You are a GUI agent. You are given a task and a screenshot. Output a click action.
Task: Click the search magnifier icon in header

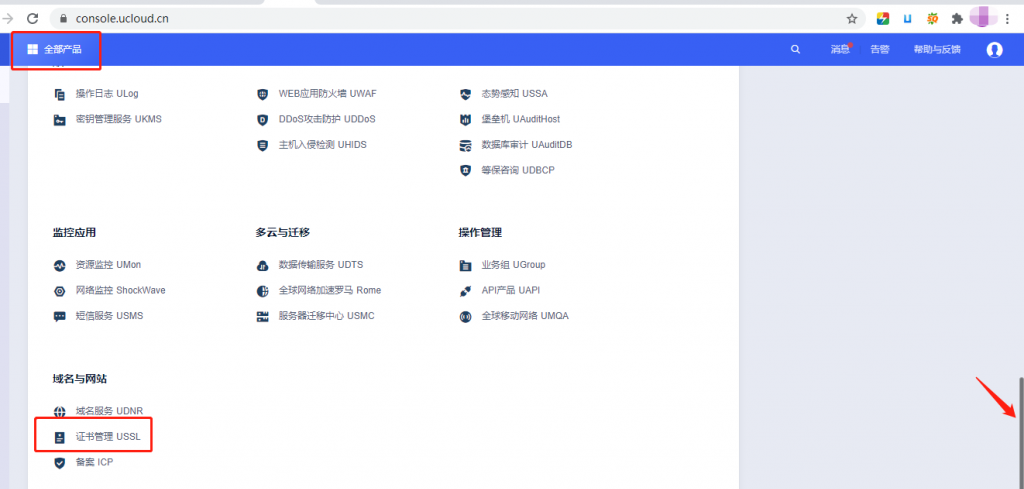pyautogui.click(x=795, y=49)
